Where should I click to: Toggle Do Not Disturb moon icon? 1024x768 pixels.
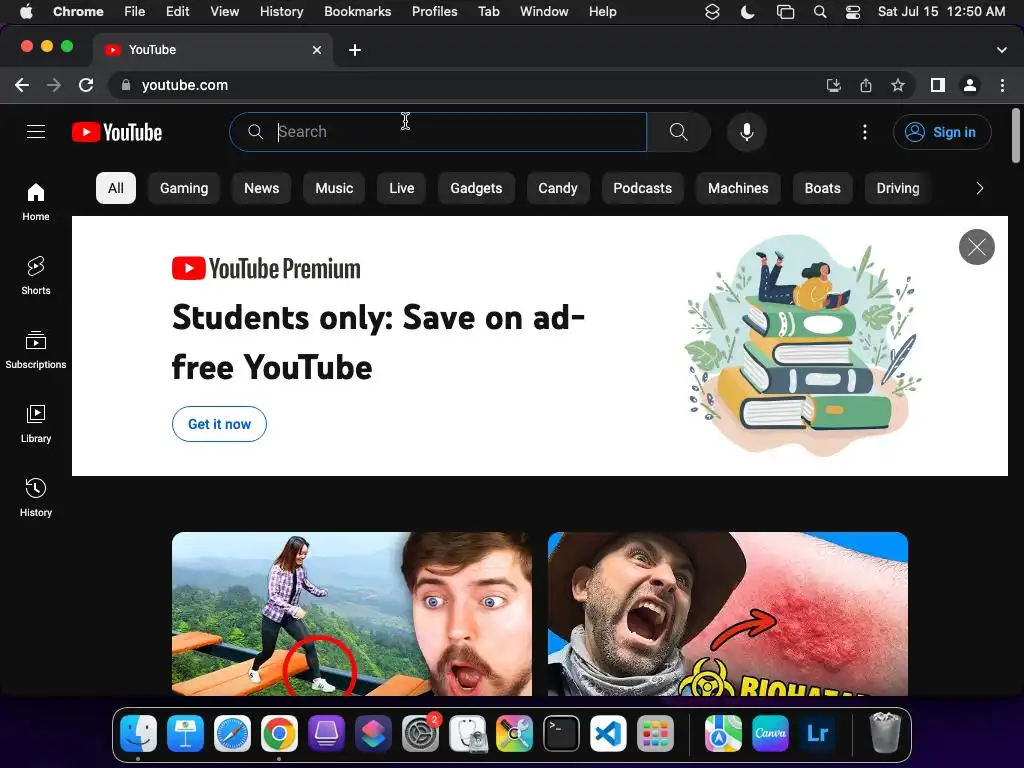pos(748,12)
